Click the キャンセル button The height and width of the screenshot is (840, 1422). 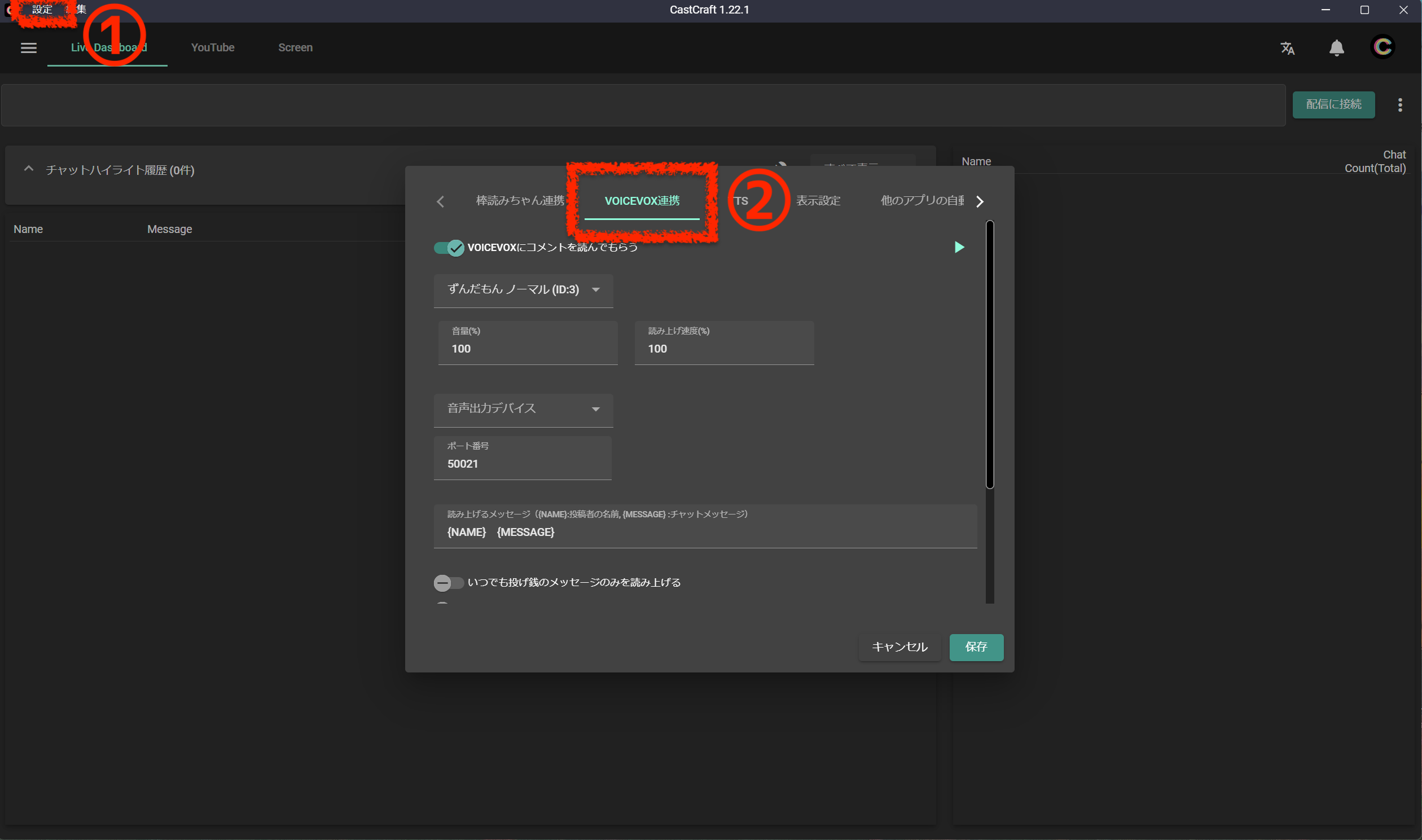[899, 647]
